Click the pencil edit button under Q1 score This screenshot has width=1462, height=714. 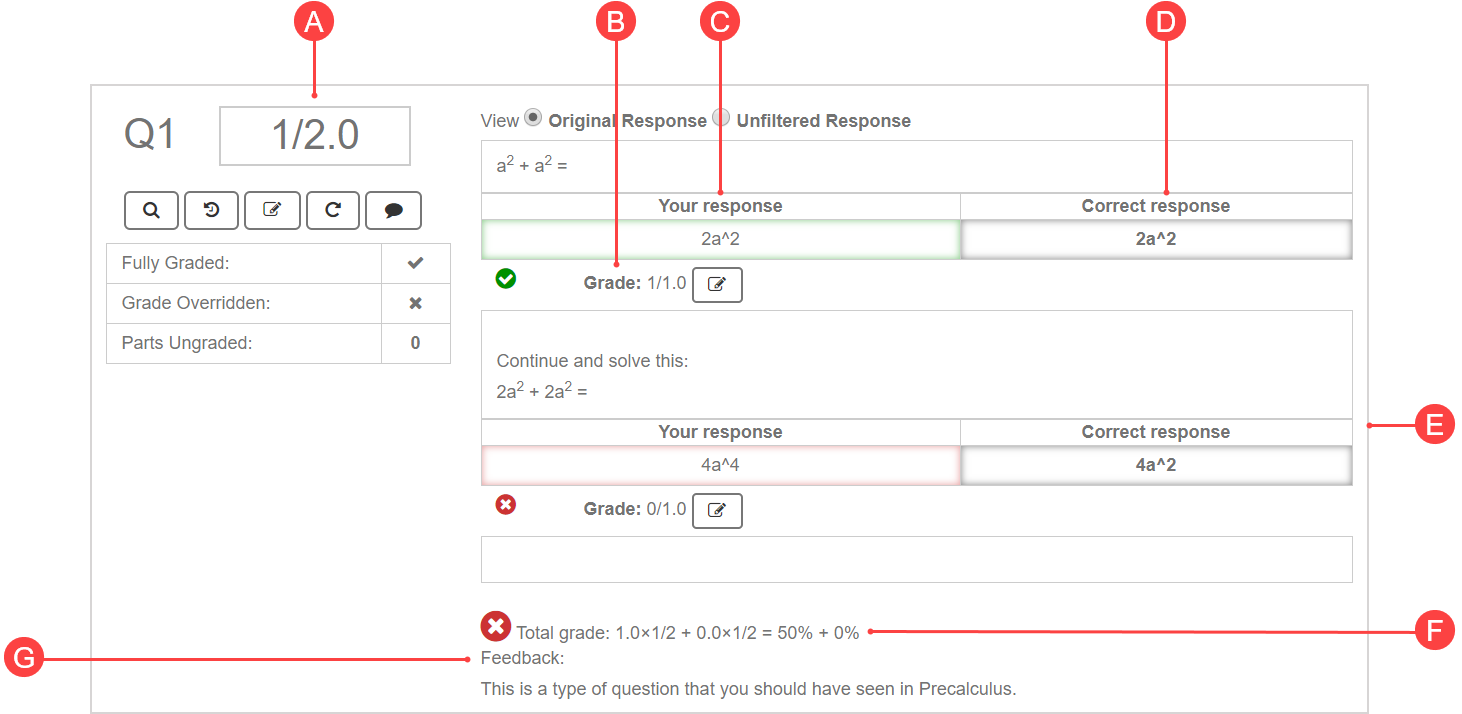[x=272, y=210]
